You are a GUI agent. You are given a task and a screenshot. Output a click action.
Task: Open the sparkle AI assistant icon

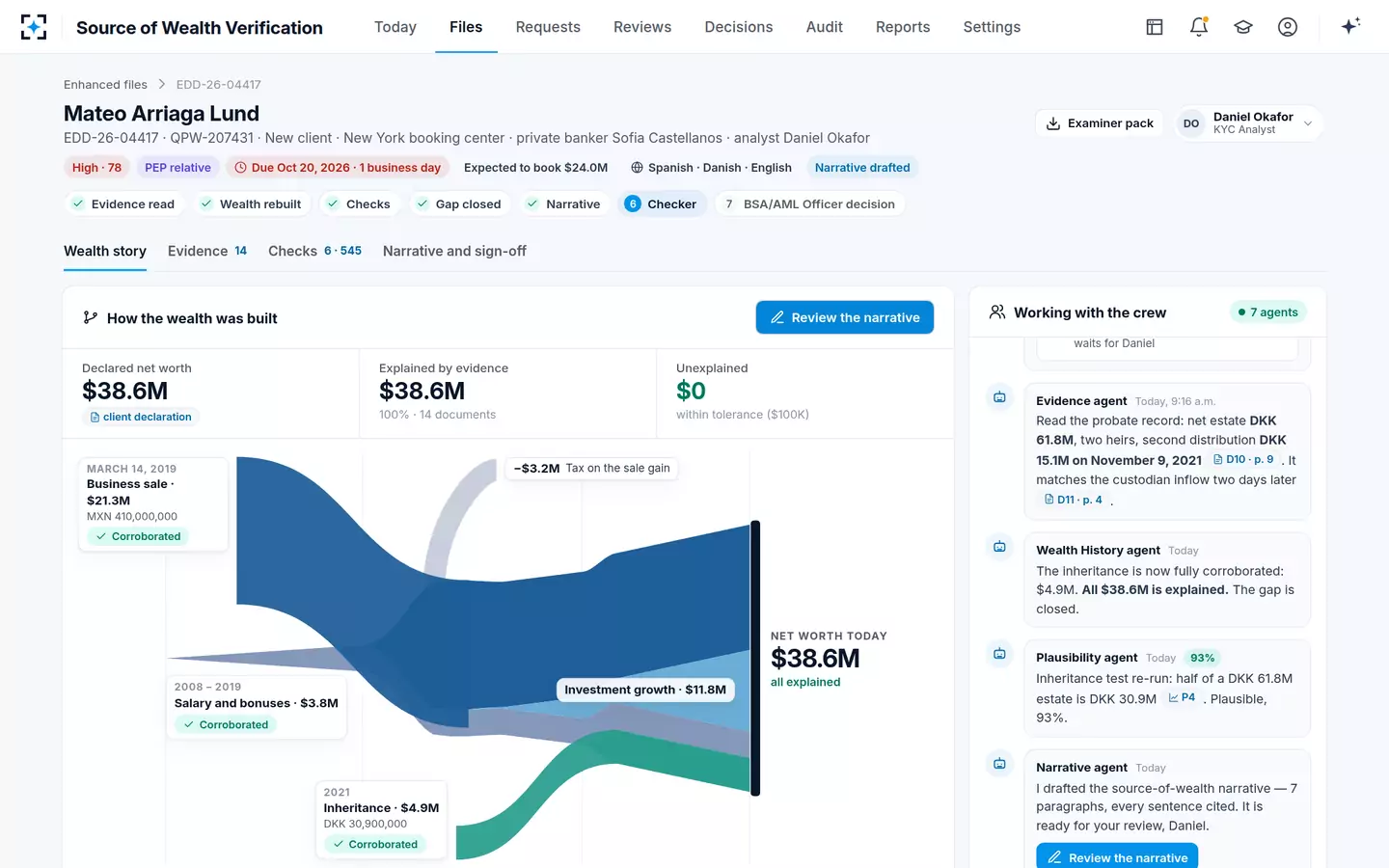(x=1350, y=26)
